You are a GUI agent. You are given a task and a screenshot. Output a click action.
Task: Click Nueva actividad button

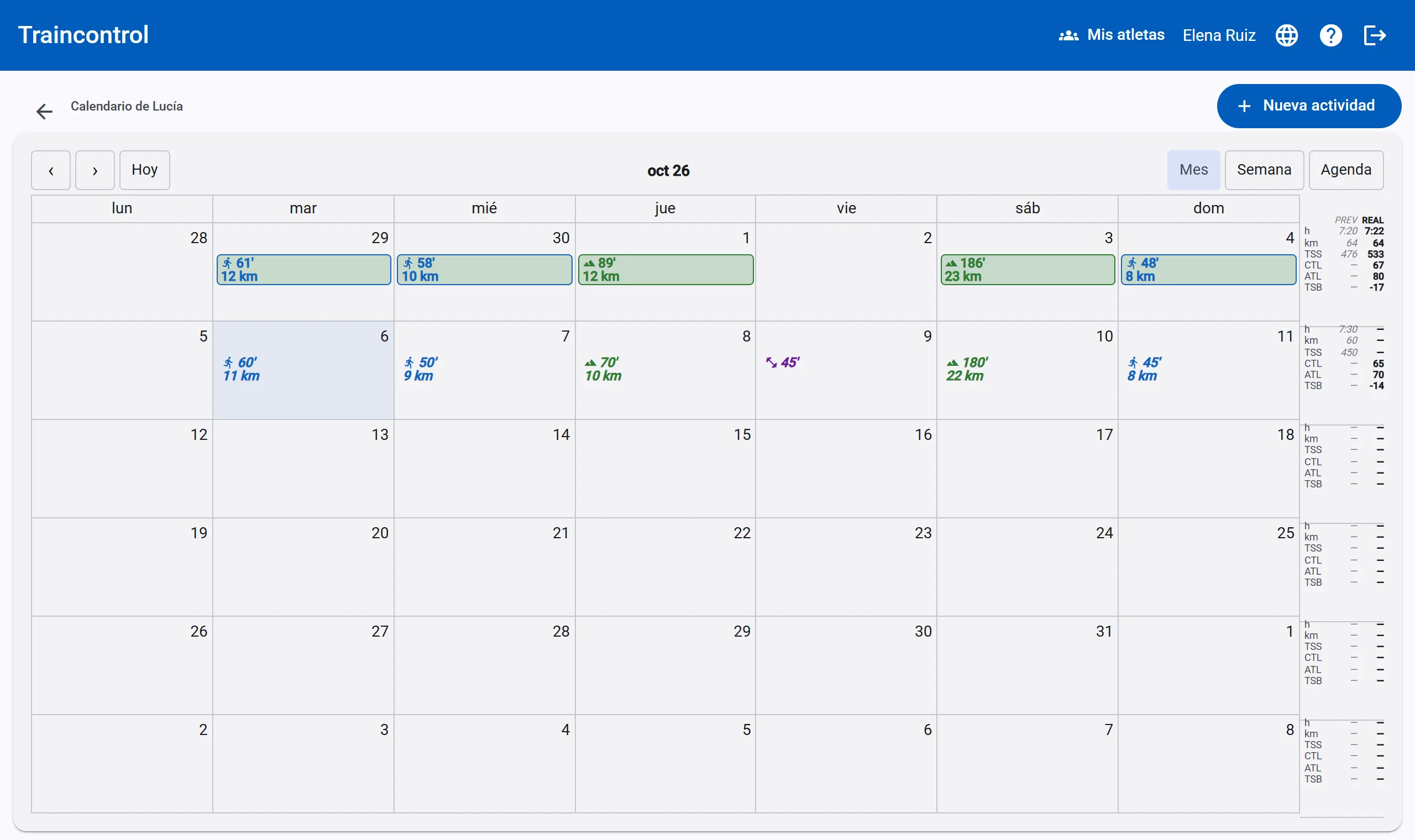click(x=1308, y=106)
